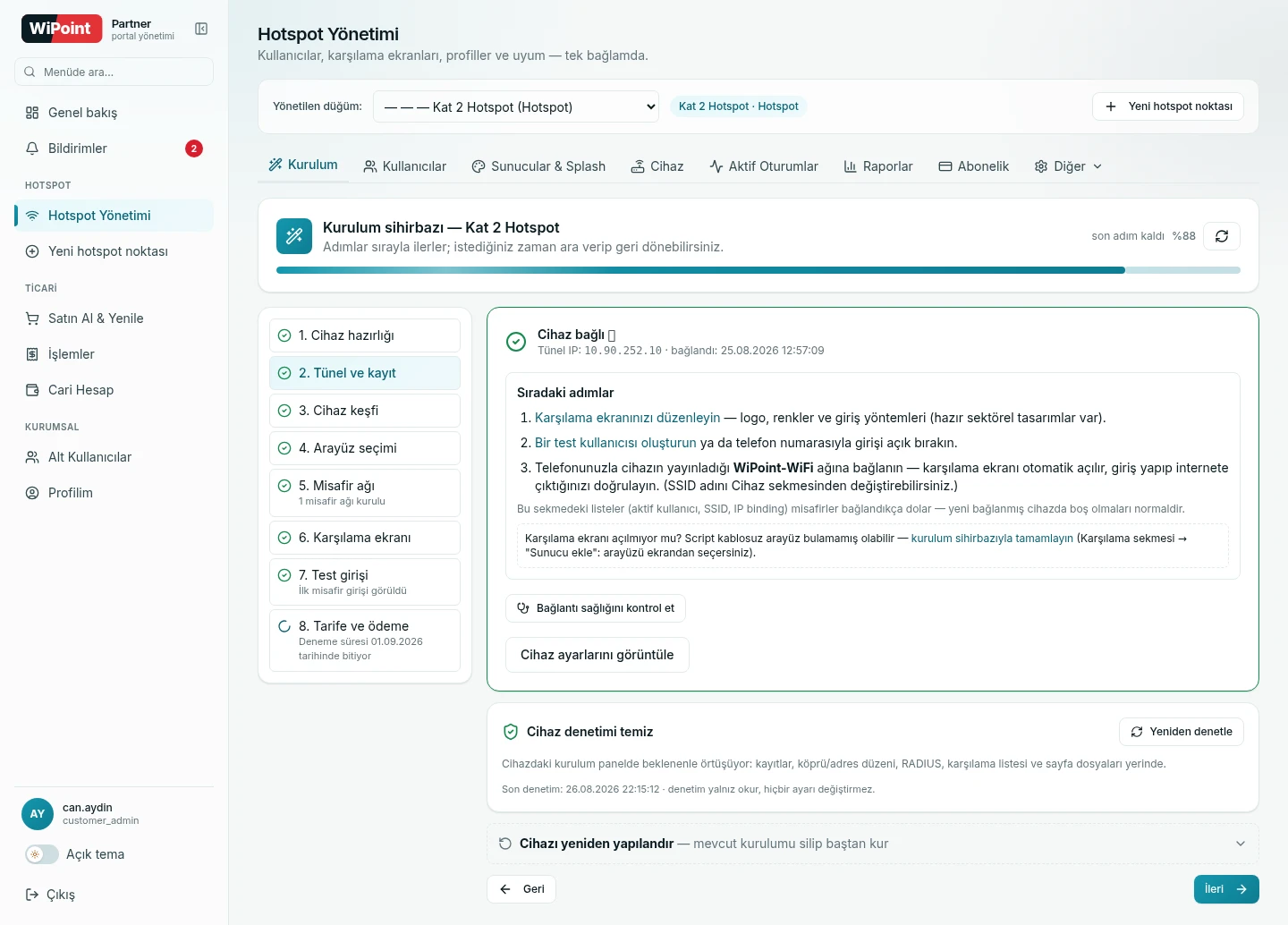Click the setup wizard wand icon
1288x925 pixels.
pos(294,236)
